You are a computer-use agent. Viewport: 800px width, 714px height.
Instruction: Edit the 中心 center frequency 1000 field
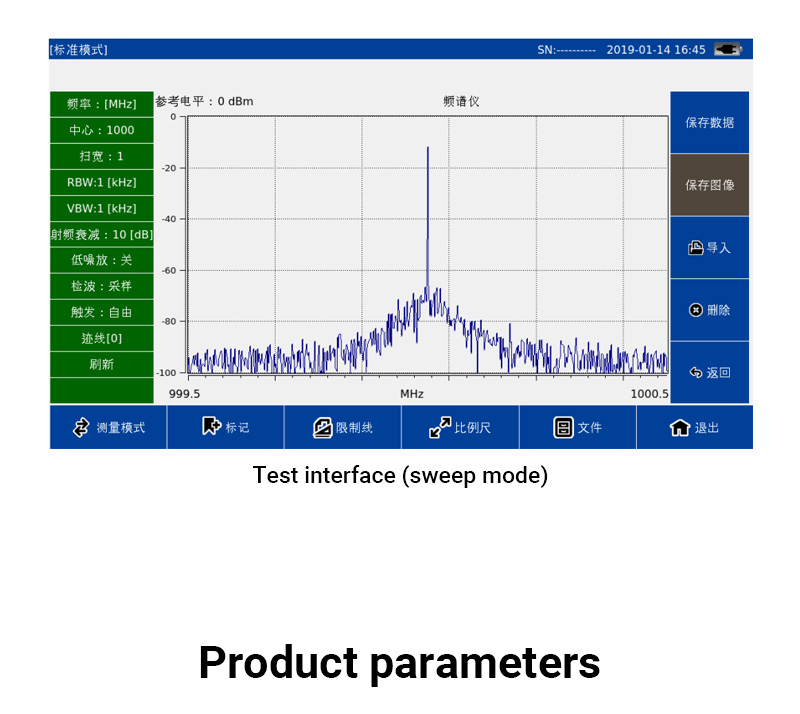click(x=101, y=130)
